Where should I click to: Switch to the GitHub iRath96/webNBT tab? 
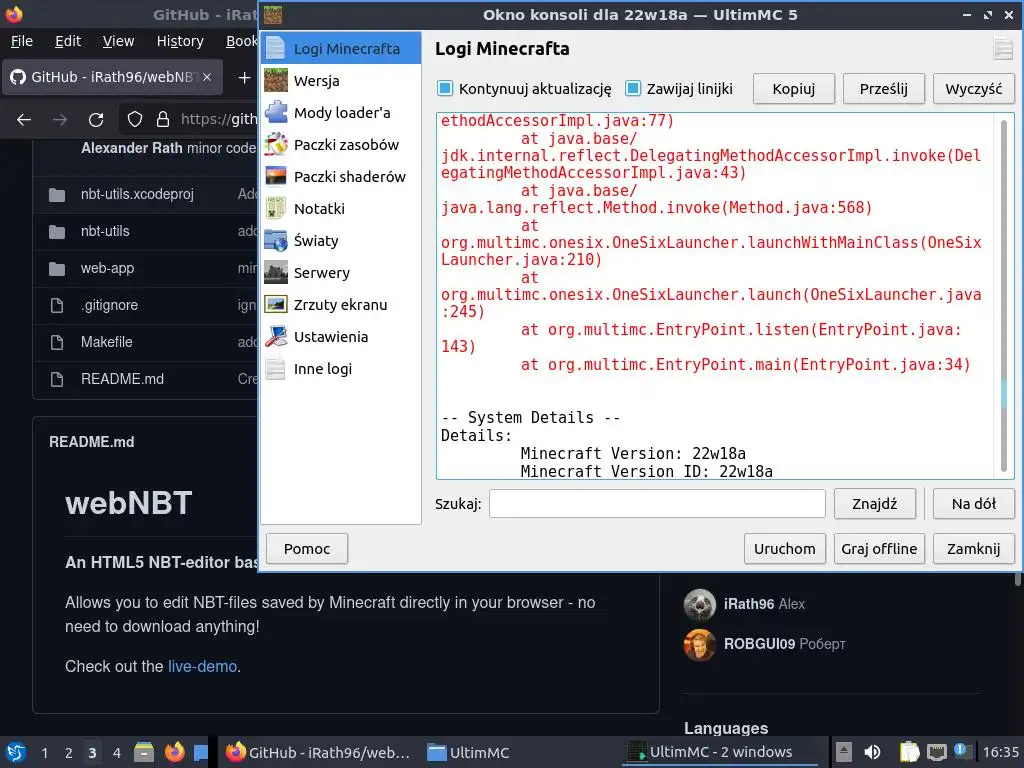[112, 77]
